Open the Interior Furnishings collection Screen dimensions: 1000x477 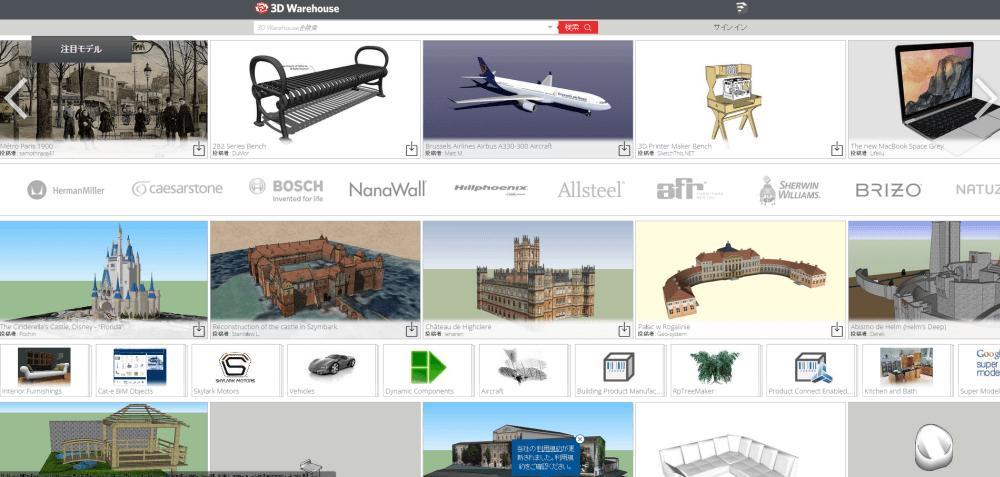[44, 371]
